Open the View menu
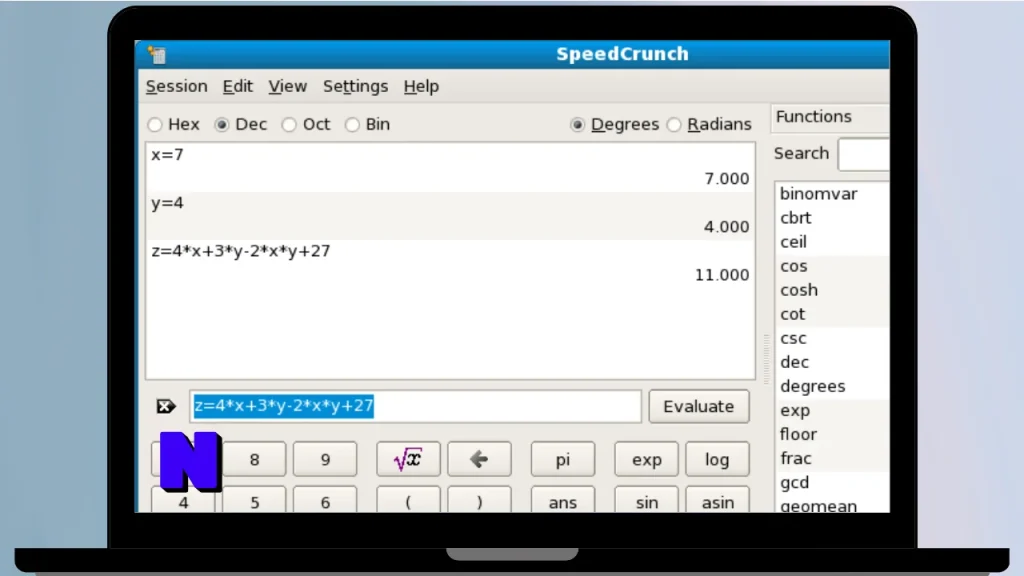The image size is (1024, 576). point(287,86)
